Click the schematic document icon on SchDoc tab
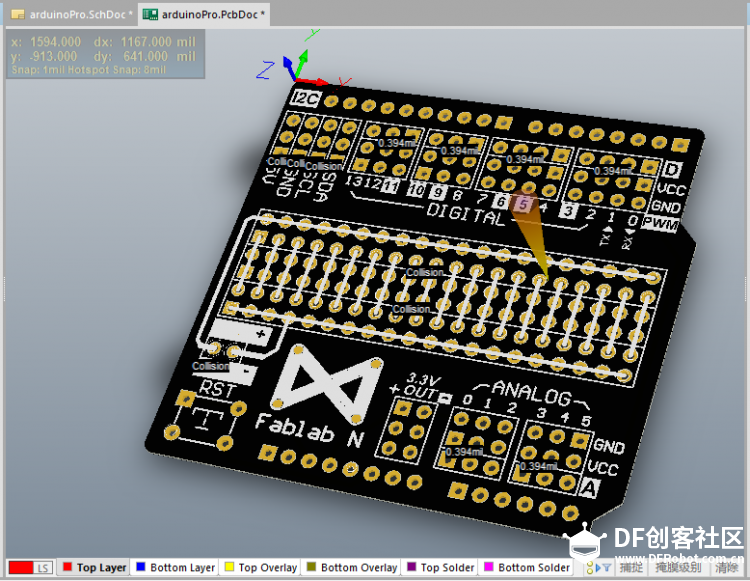This screenshot has width=750, height=581. 18,14
